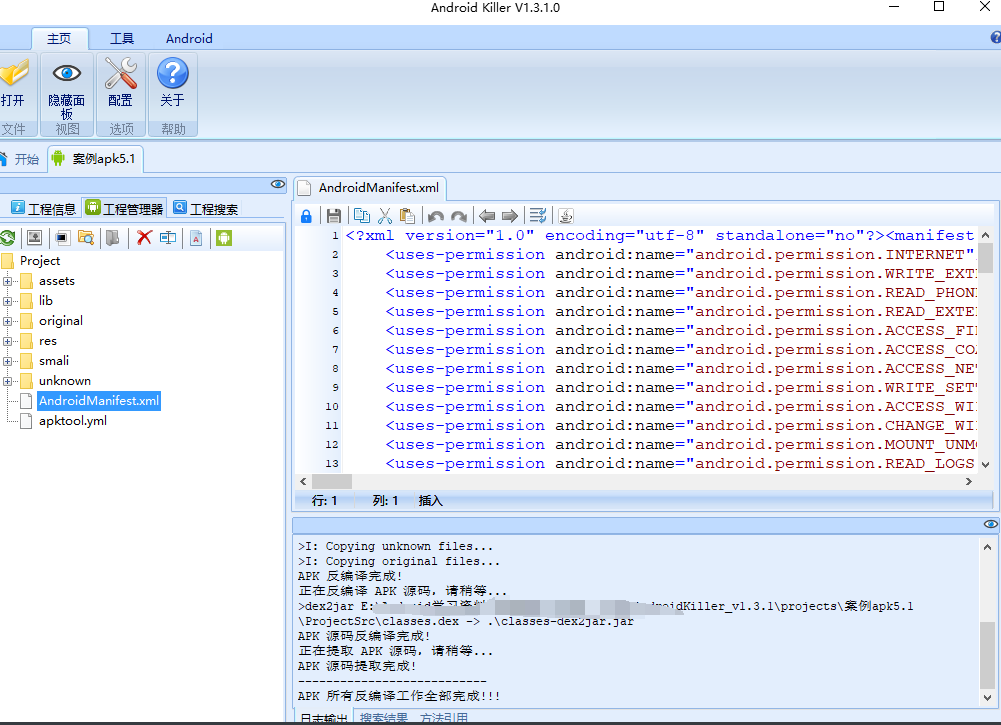1001x725 pixels.
Task: Click the gray books icon in project toolbar
Action: click(x=113, y=238)
